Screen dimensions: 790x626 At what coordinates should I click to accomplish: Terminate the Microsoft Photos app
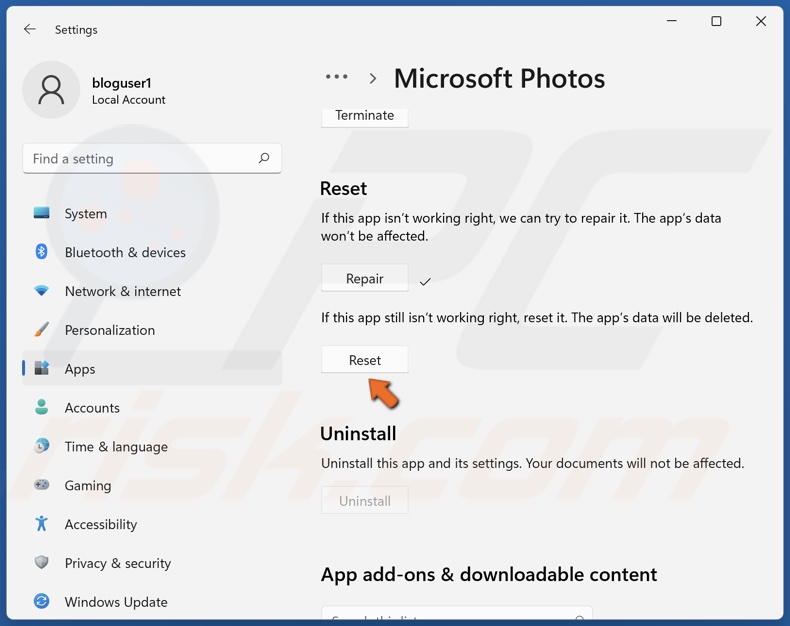[x=365, y=116]
